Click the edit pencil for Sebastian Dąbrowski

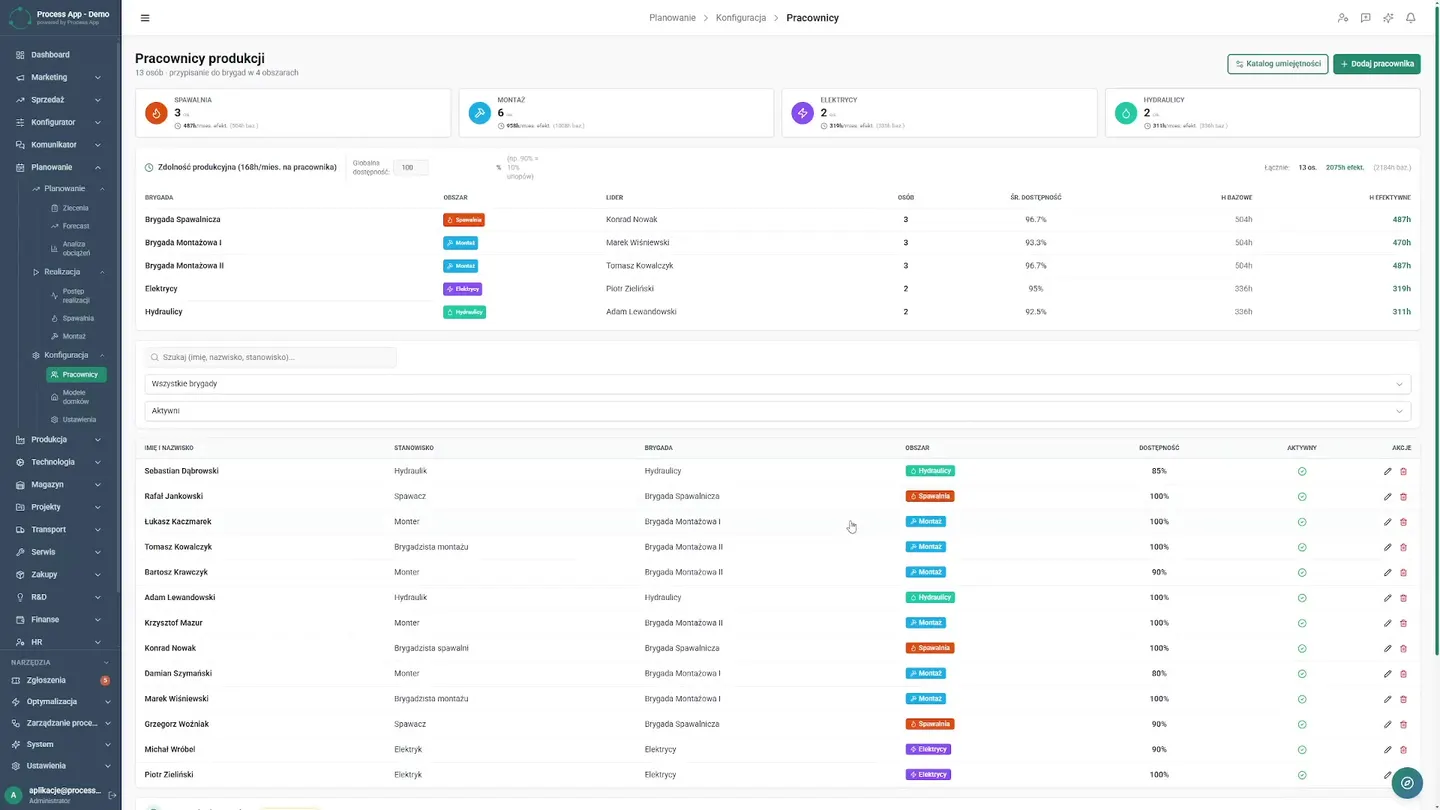[1387, 471]
